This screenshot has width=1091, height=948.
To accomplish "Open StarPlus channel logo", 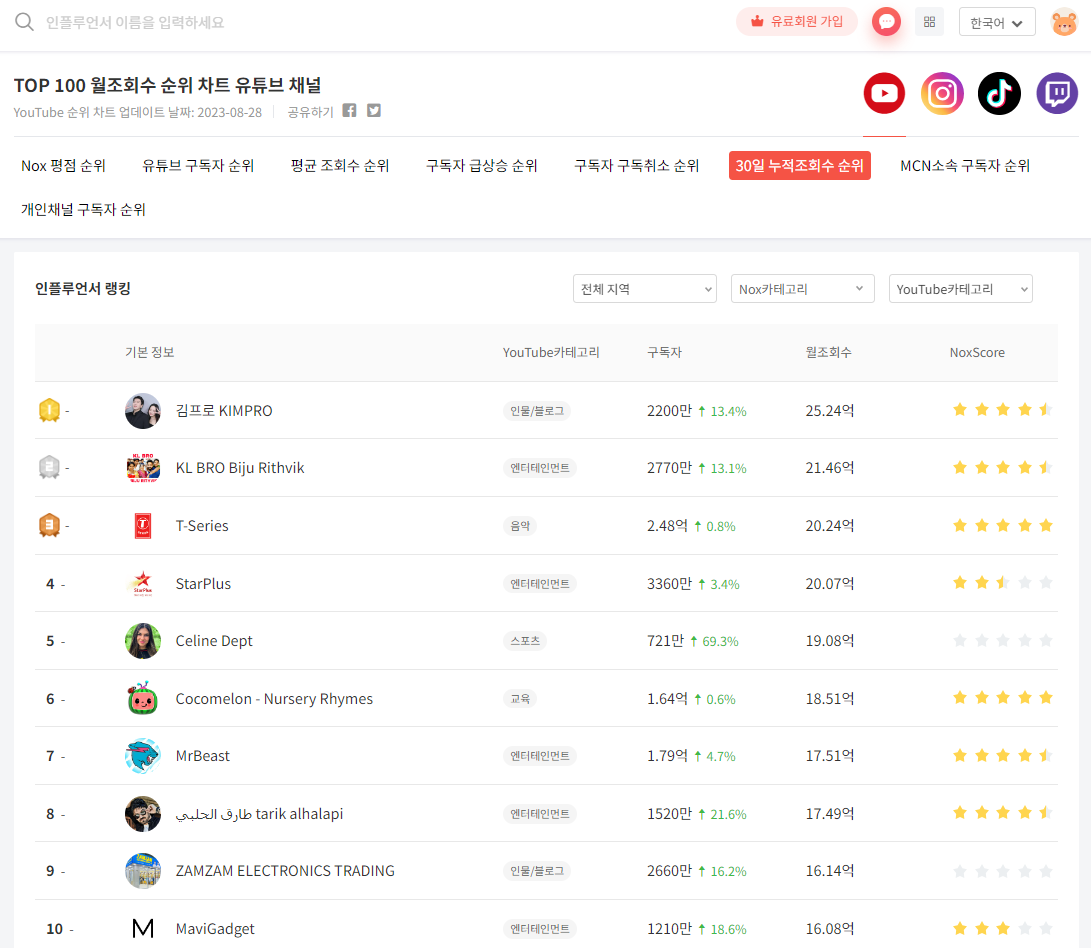I will tap(143, 583).
